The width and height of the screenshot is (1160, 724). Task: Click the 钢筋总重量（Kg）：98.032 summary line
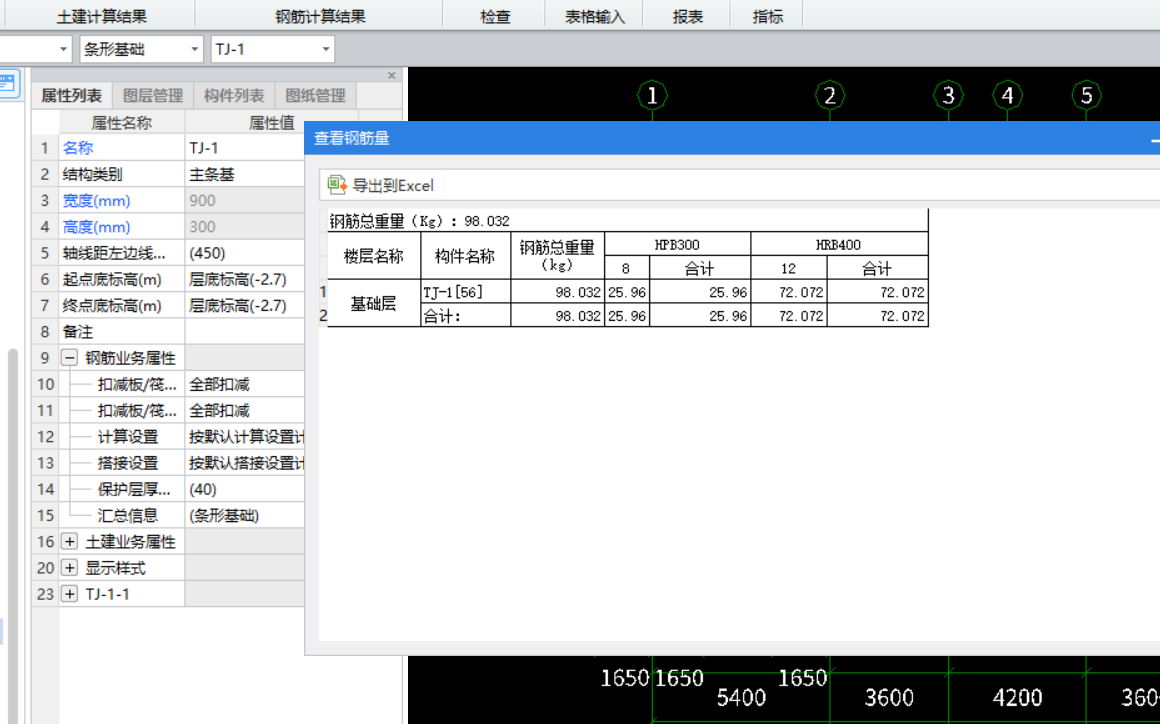click(x=419, y=220)
